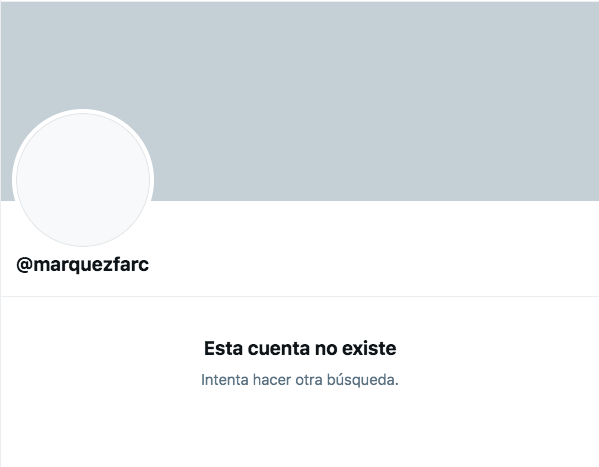Click the word 'otra' in the subtitle

pyautogui.click(x=309, y=380)
